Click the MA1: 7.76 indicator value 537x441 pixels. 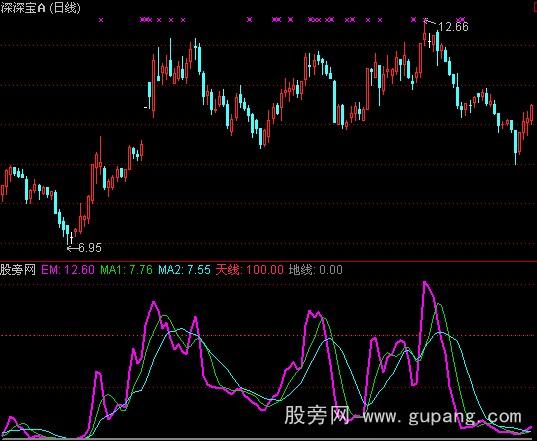(x=126, y=269)
